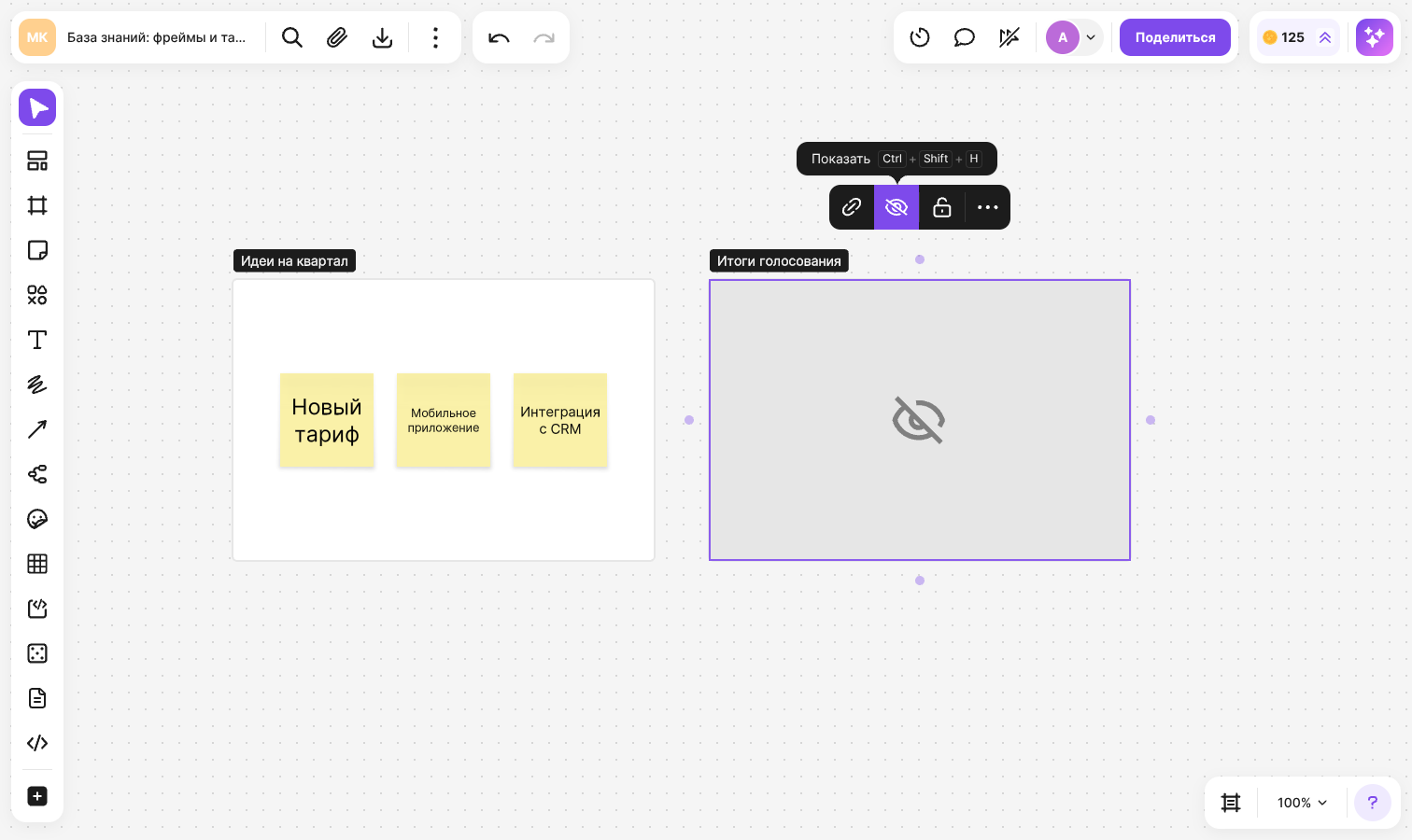Select the Sticky note tool
Screen dimensions: 1412x840
pyautogui.click(x=37, y=250)
